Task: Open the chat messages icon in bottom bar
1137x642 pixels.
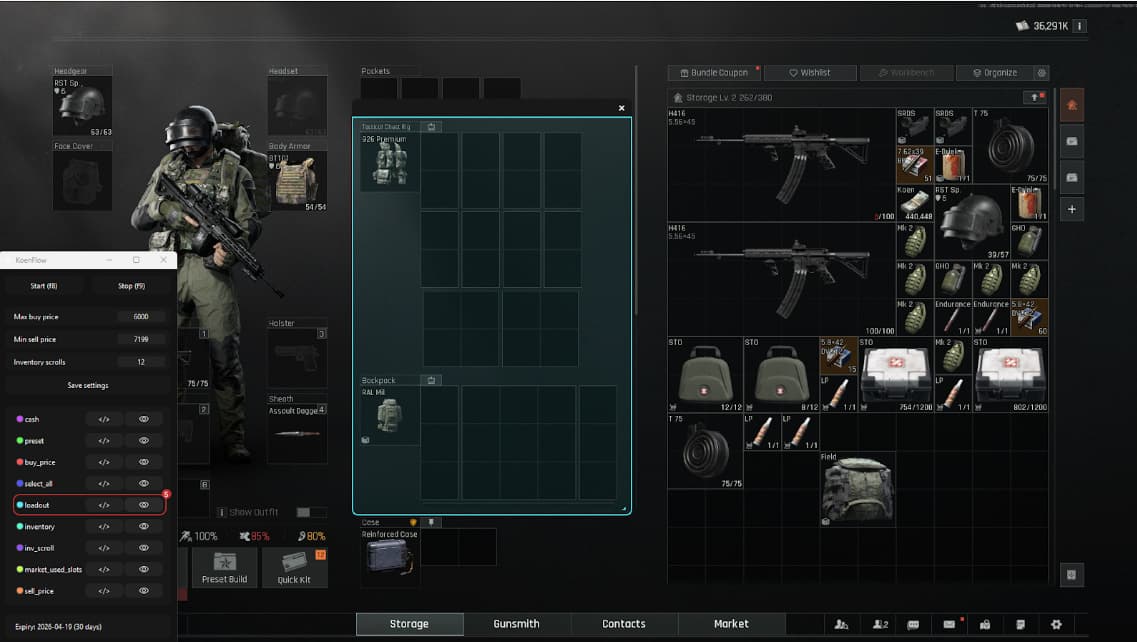Action: [x=913, y=624]
